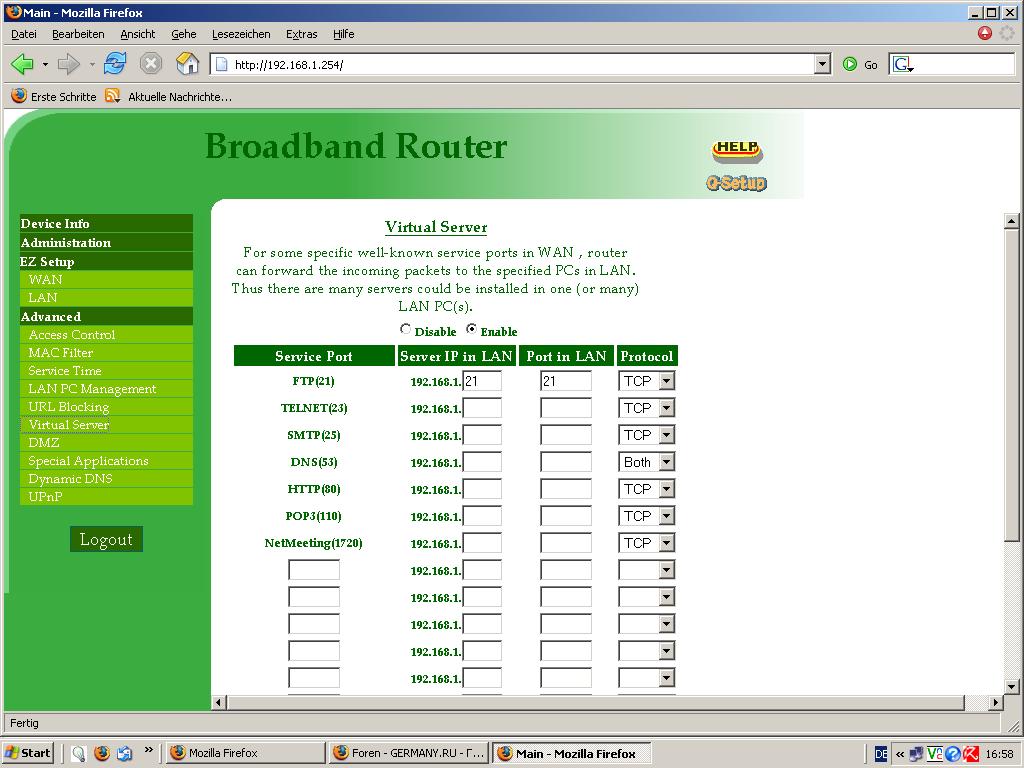Open the Dynamic DNS settings link

tap(70, 479)
